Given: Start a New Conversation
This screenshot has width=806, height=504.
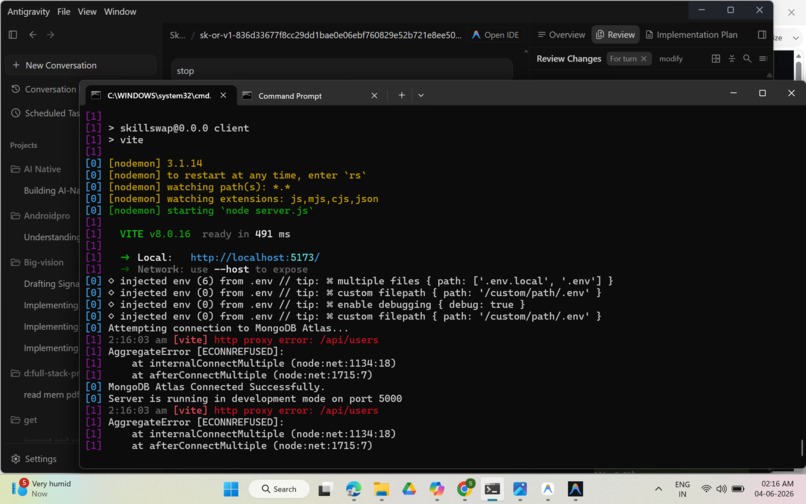Looking at the screenshot, I should 81,65.
